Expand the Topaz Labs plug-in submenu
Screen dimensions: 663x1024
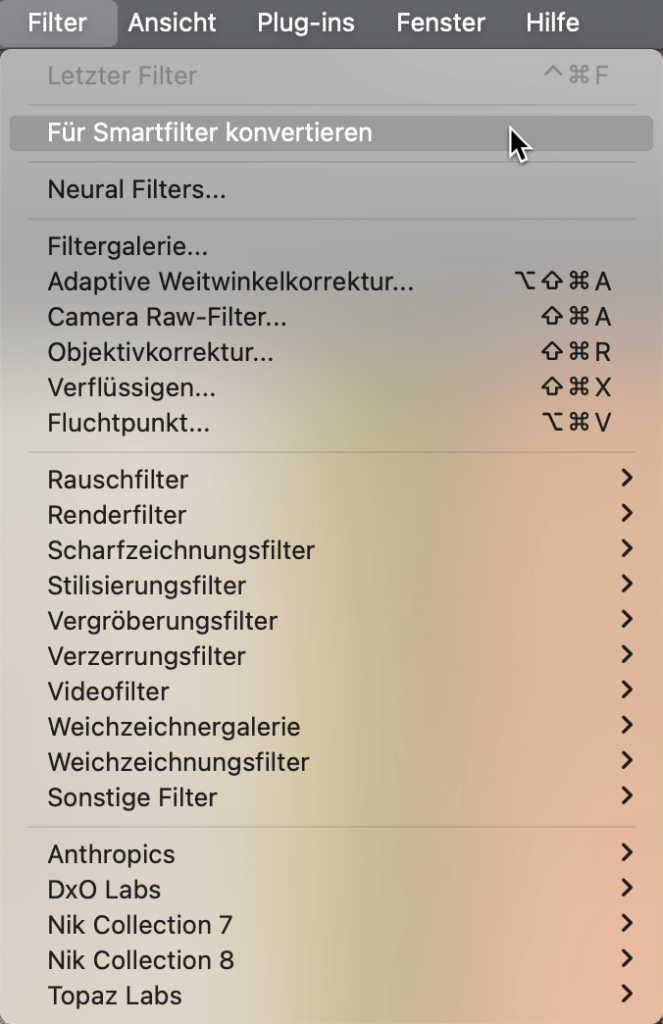point(331,996)
